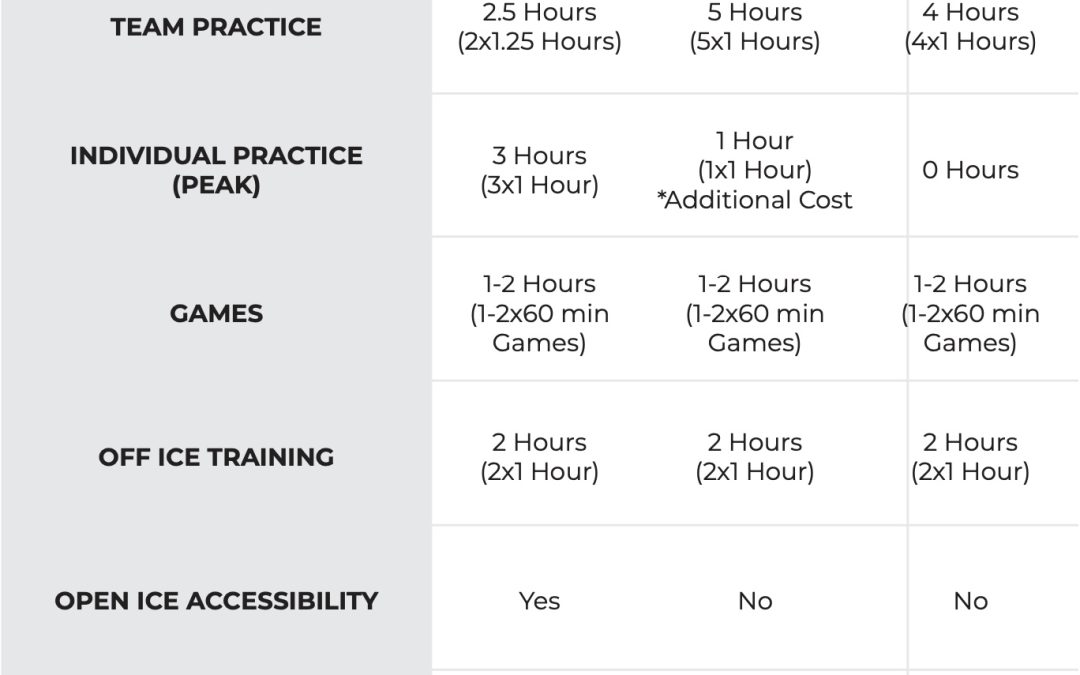Click Games cell directly below 0 Hours cell
The width and height of the screenshot is (1080, 675).
(970, 313)
